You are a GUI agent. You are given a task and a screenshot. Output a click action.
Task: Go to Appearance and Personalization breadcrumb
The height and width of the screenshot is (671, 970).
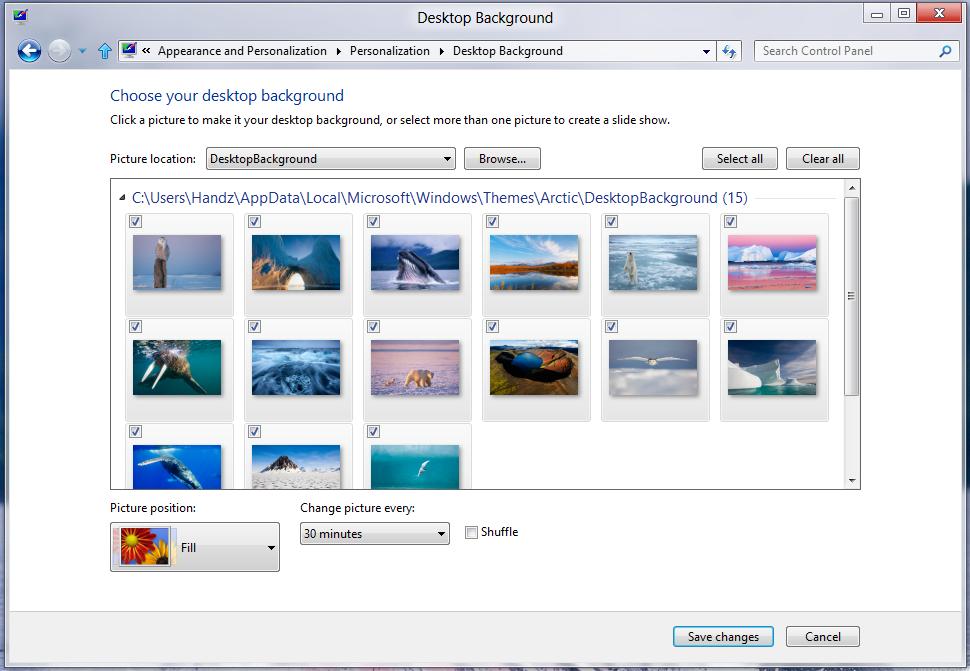click(x=242, y=51)
